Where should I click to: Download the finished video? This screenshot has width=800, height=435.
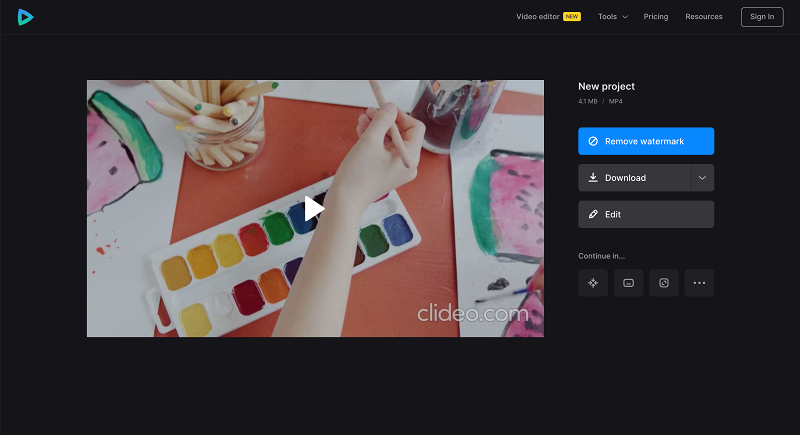pos(635,178)
